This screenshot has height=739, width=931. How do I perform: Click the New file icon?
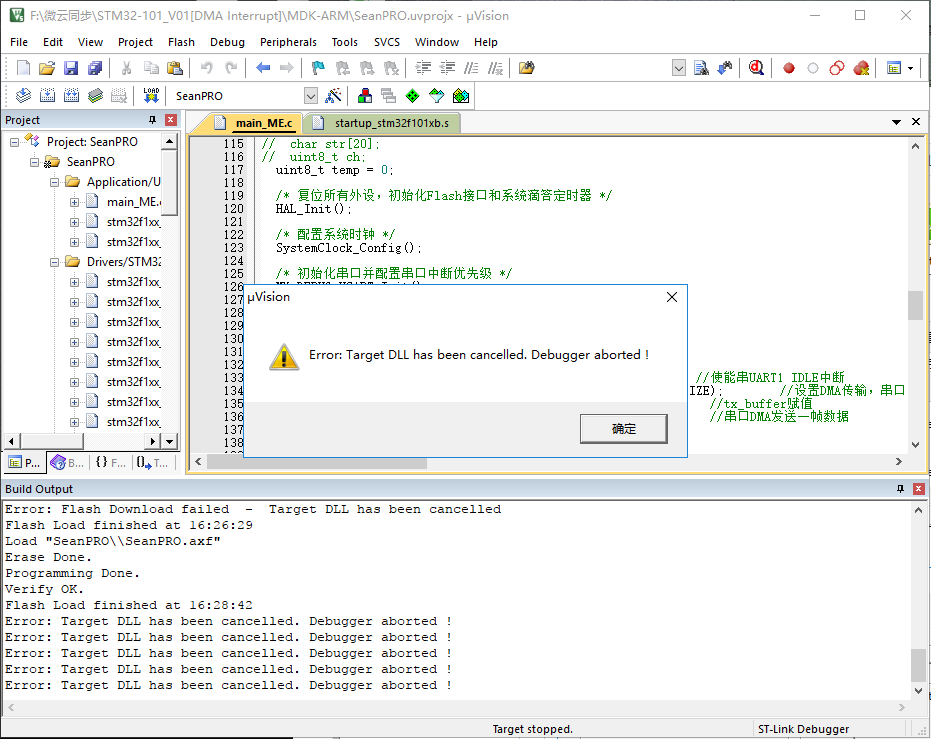[23, 68]
